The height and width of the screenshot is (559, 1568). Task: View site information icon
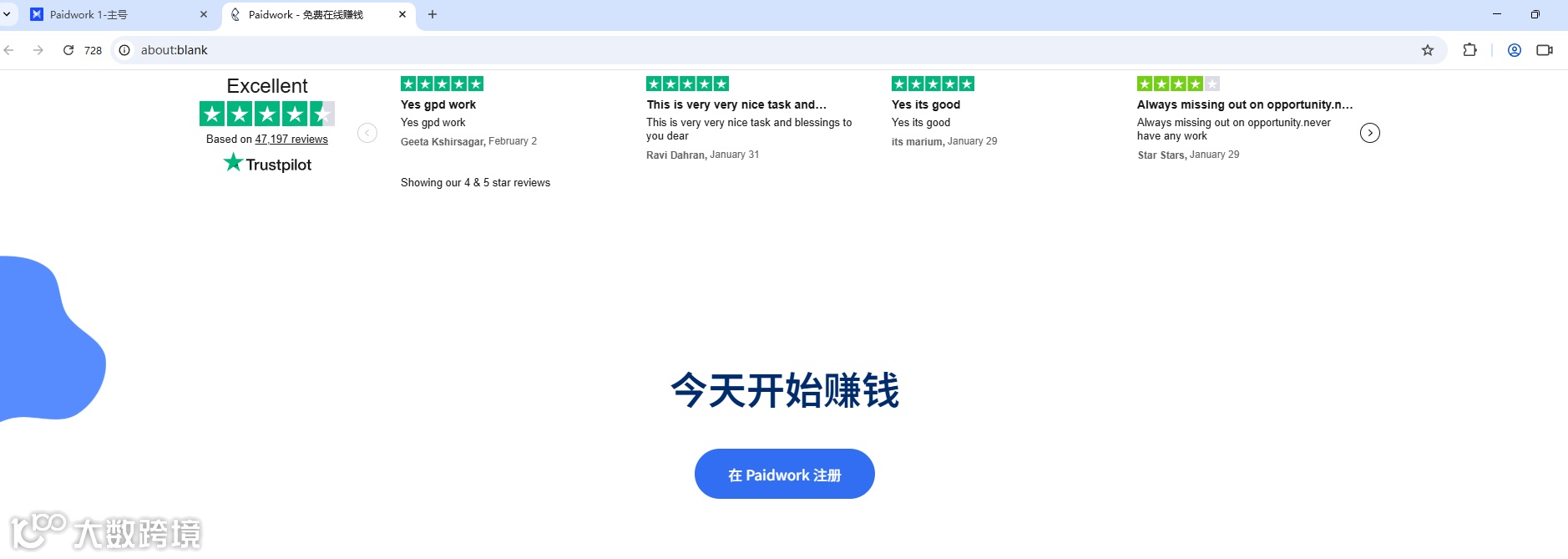point(124,50)
